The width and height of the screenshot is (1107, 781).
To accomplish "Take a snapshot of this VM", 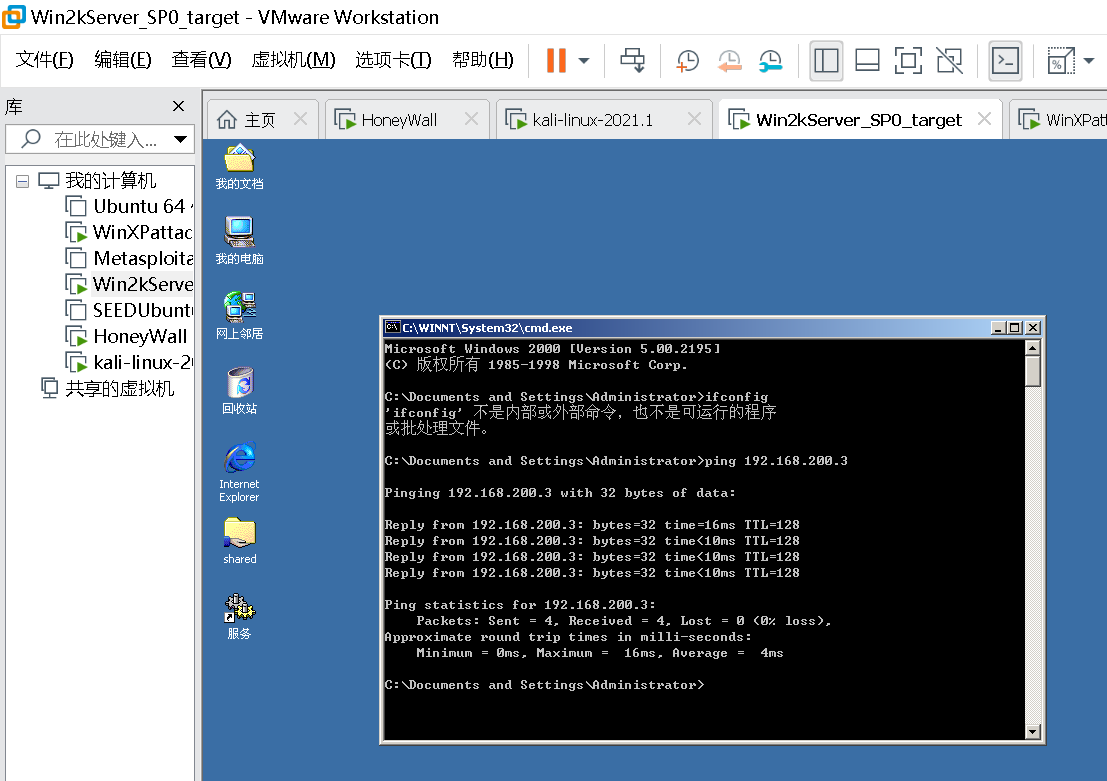I will [687, 61].
